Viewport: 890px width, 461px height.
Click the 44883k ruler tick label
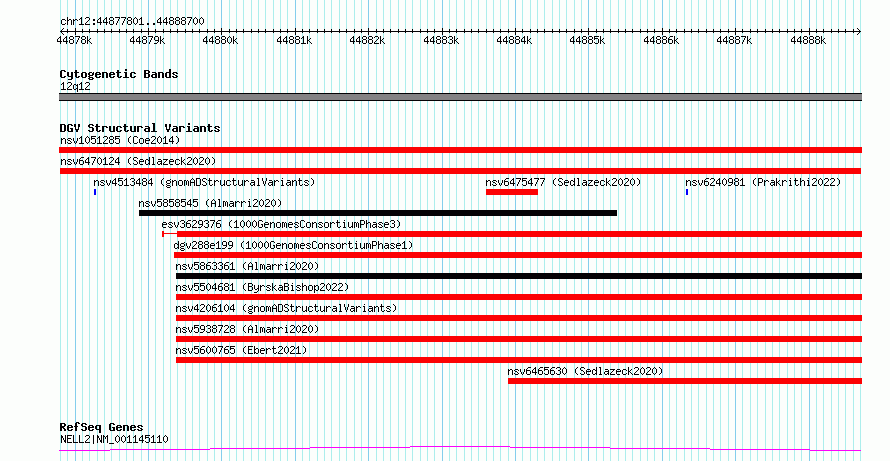tap(441, 40)
